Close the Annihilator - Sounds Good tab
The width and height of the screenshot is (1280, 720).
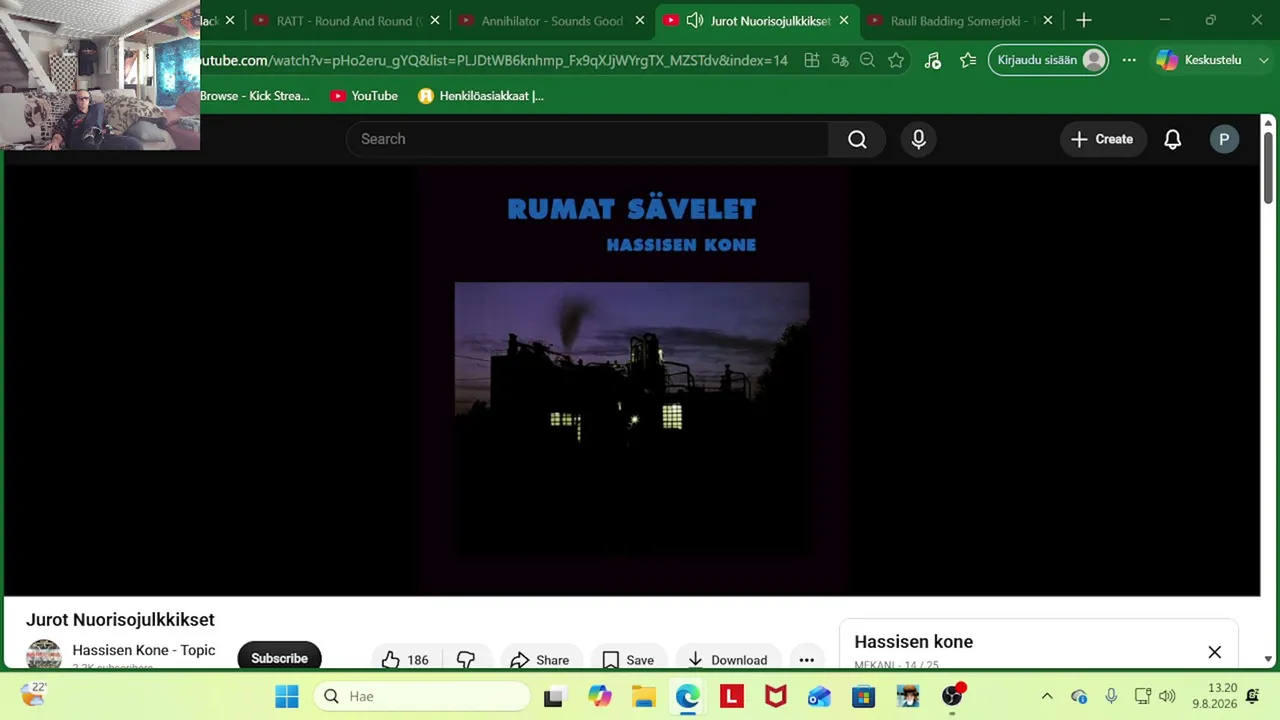point(640,20)
